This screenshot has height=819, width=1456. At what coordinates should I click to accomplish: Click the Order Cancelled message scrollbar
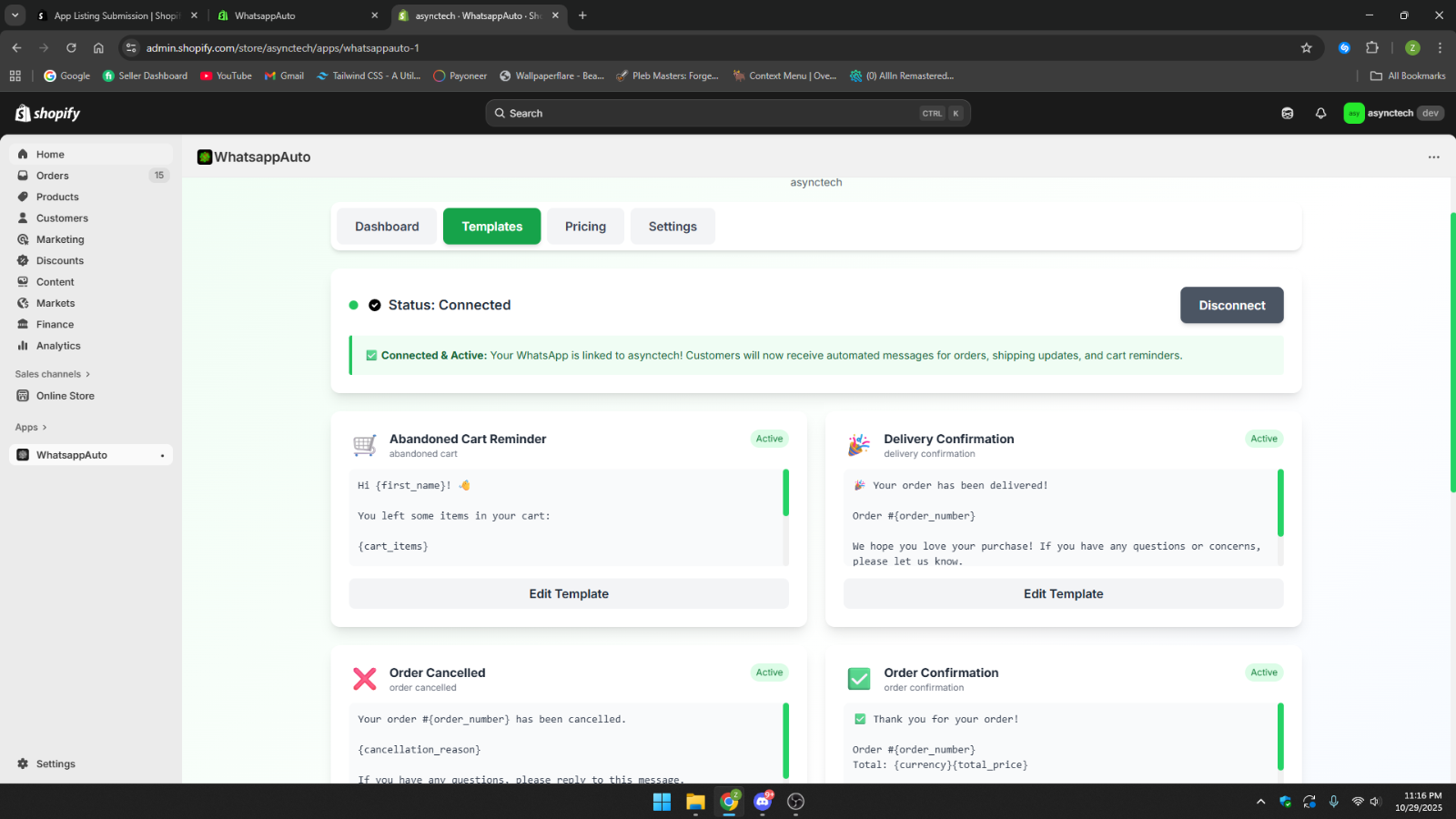coord(785,741)
